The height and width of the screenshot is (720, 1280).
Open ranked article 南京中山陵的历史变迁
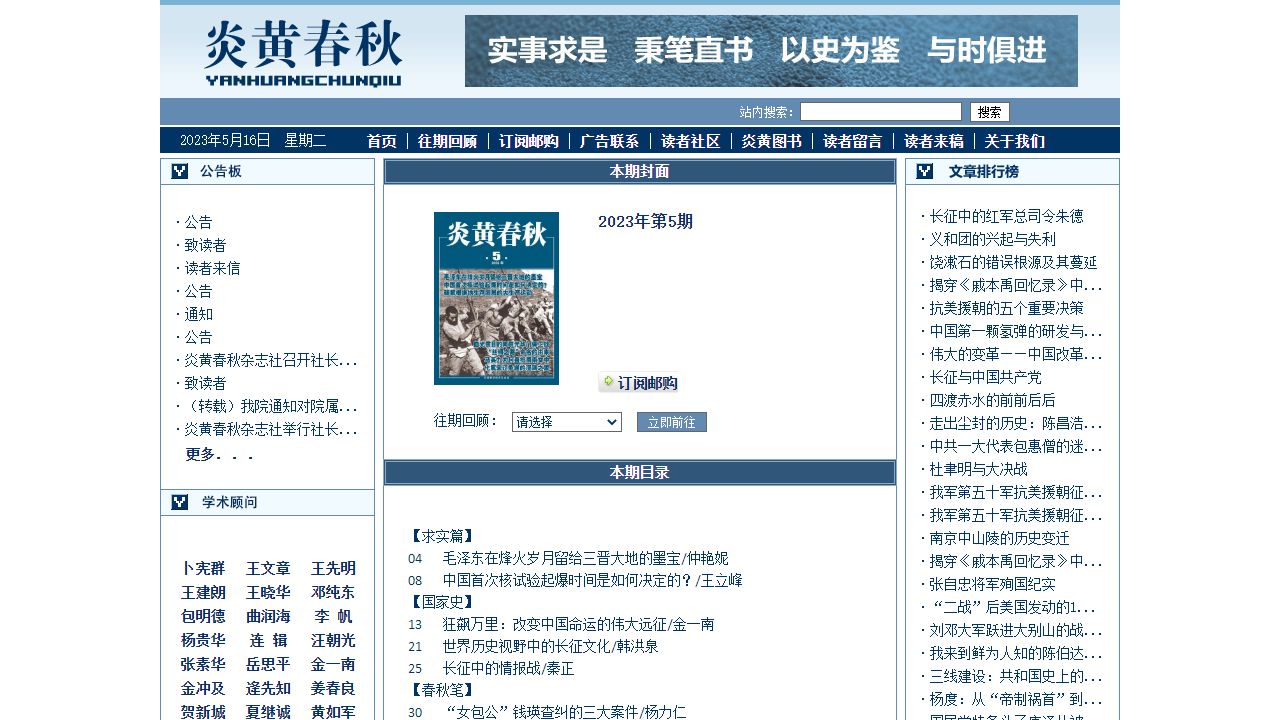click(x=999, y=538)
